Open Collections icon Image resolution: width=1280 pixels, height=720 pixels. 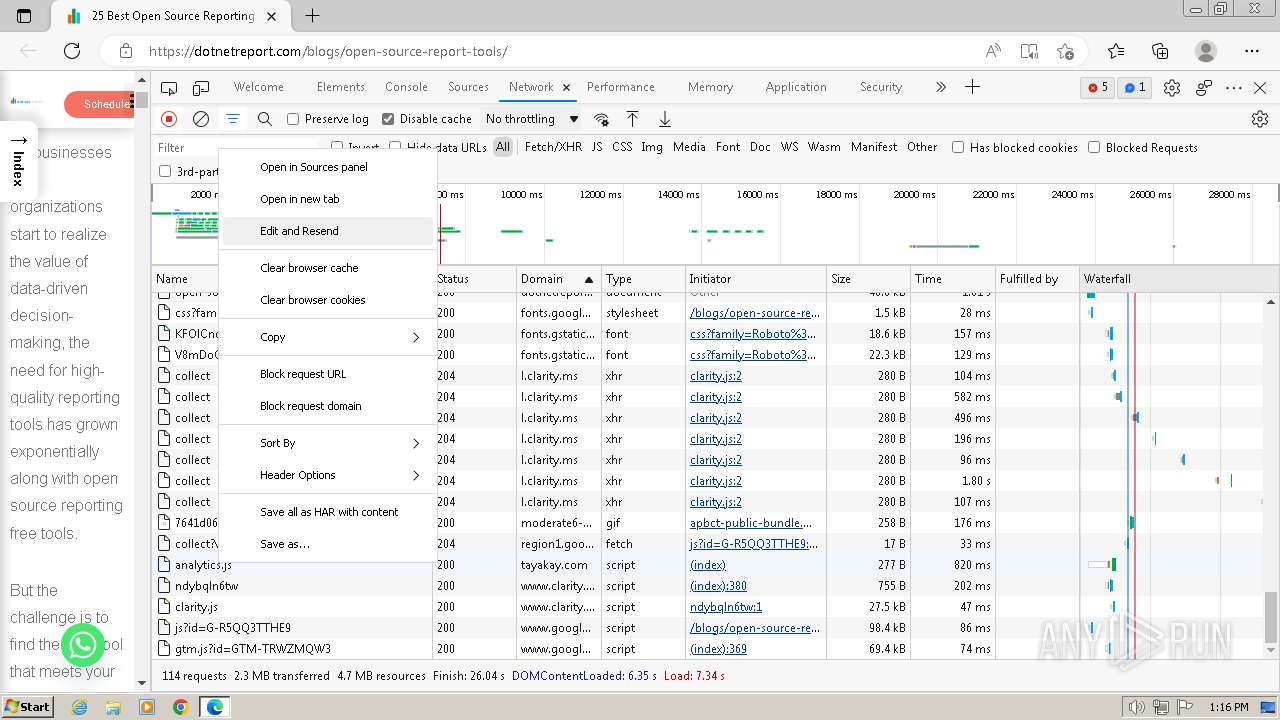1160,51
